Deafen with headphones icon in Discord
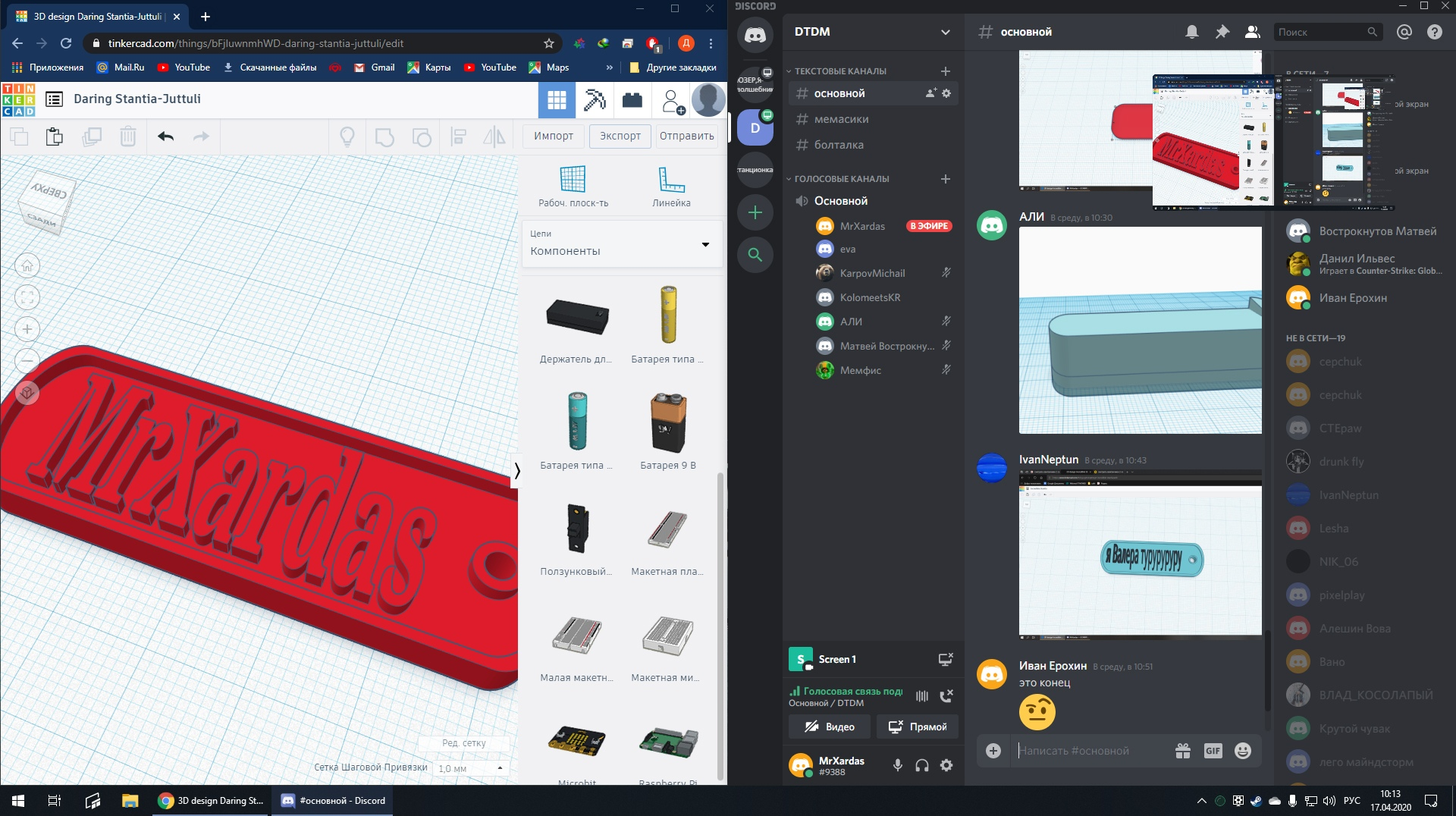1456x816 pixels. pos(922,765)
